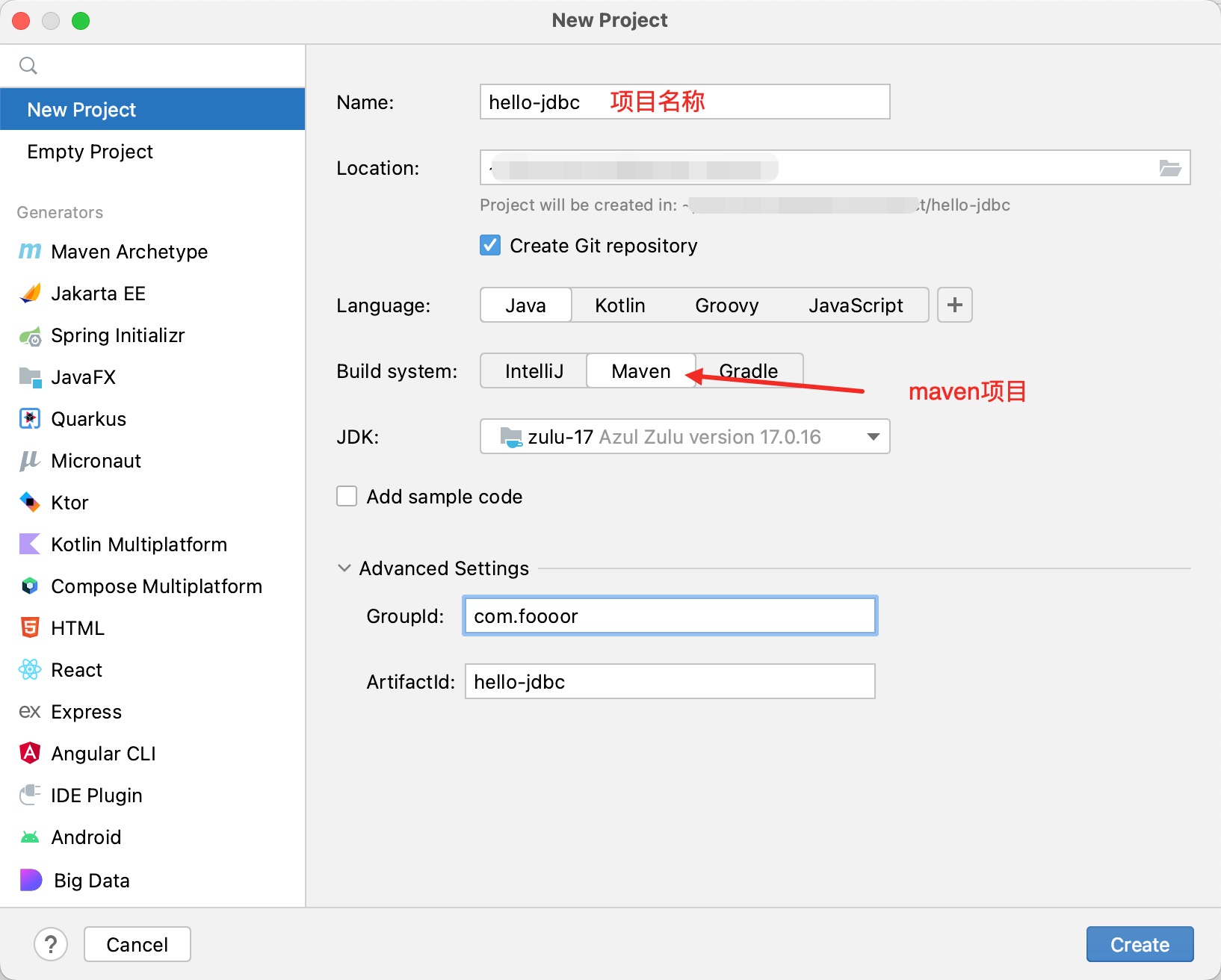1221x980 pixels.
Task: Uncheck Create Git repository checkbox
Action: click(490, 246)
